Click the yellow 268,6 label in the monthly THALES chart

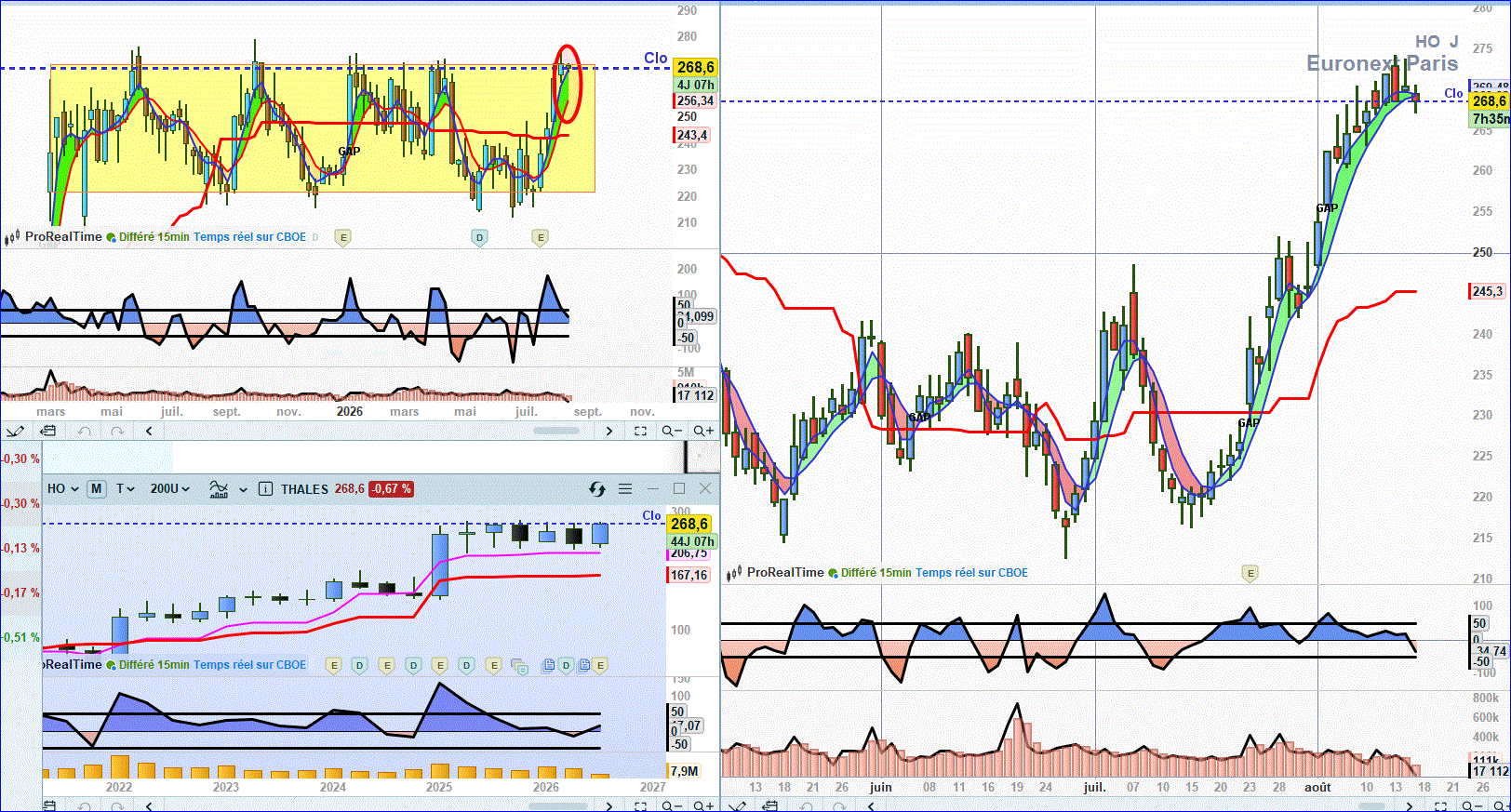tap(690, 524)
